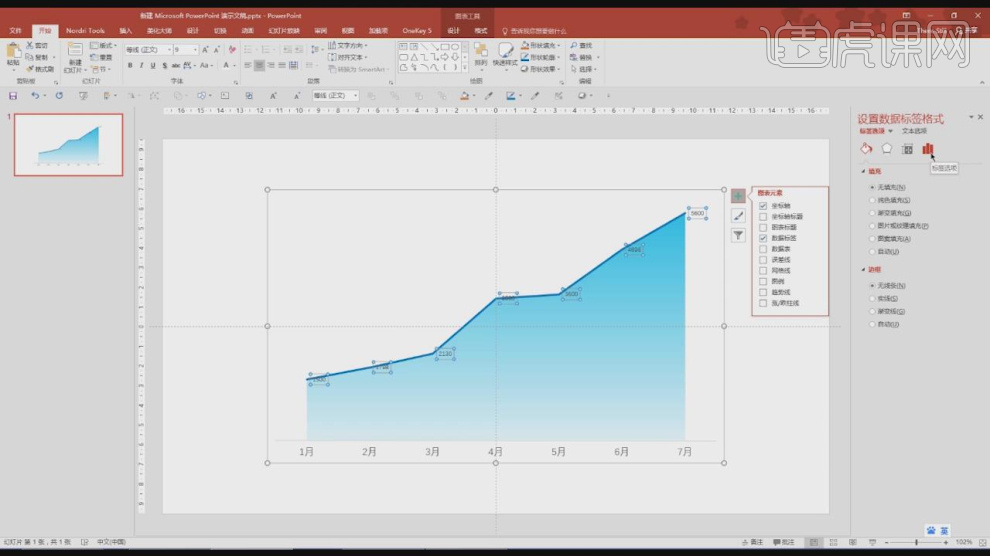990x556 pixels.
Task: Click Tell me what to do box
Action: click(x=534, y=31)
